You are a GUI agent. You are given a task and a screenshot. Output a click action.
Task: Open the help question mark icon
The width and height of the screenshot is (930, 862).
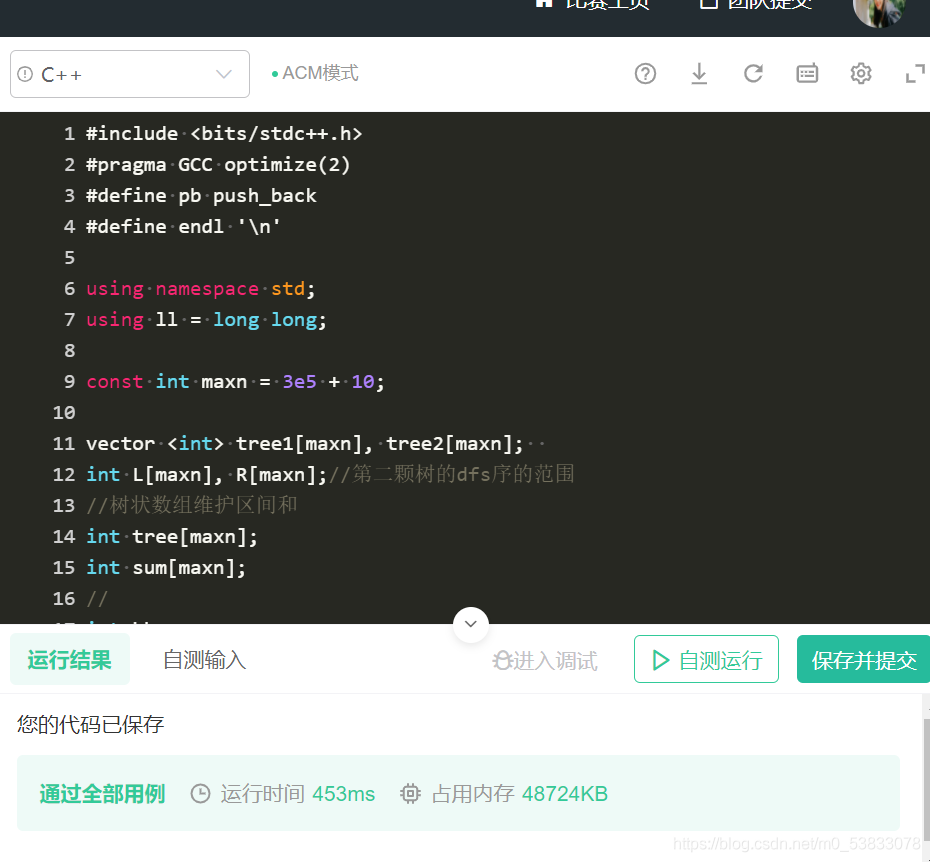point(645,74)
